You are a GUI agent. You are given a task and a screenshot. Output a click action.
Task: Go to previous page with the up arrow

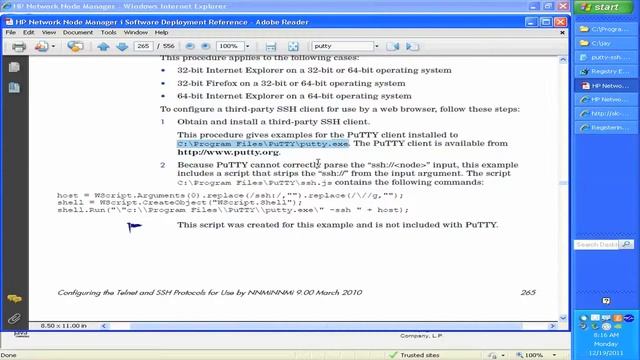[x=103, y=47]
